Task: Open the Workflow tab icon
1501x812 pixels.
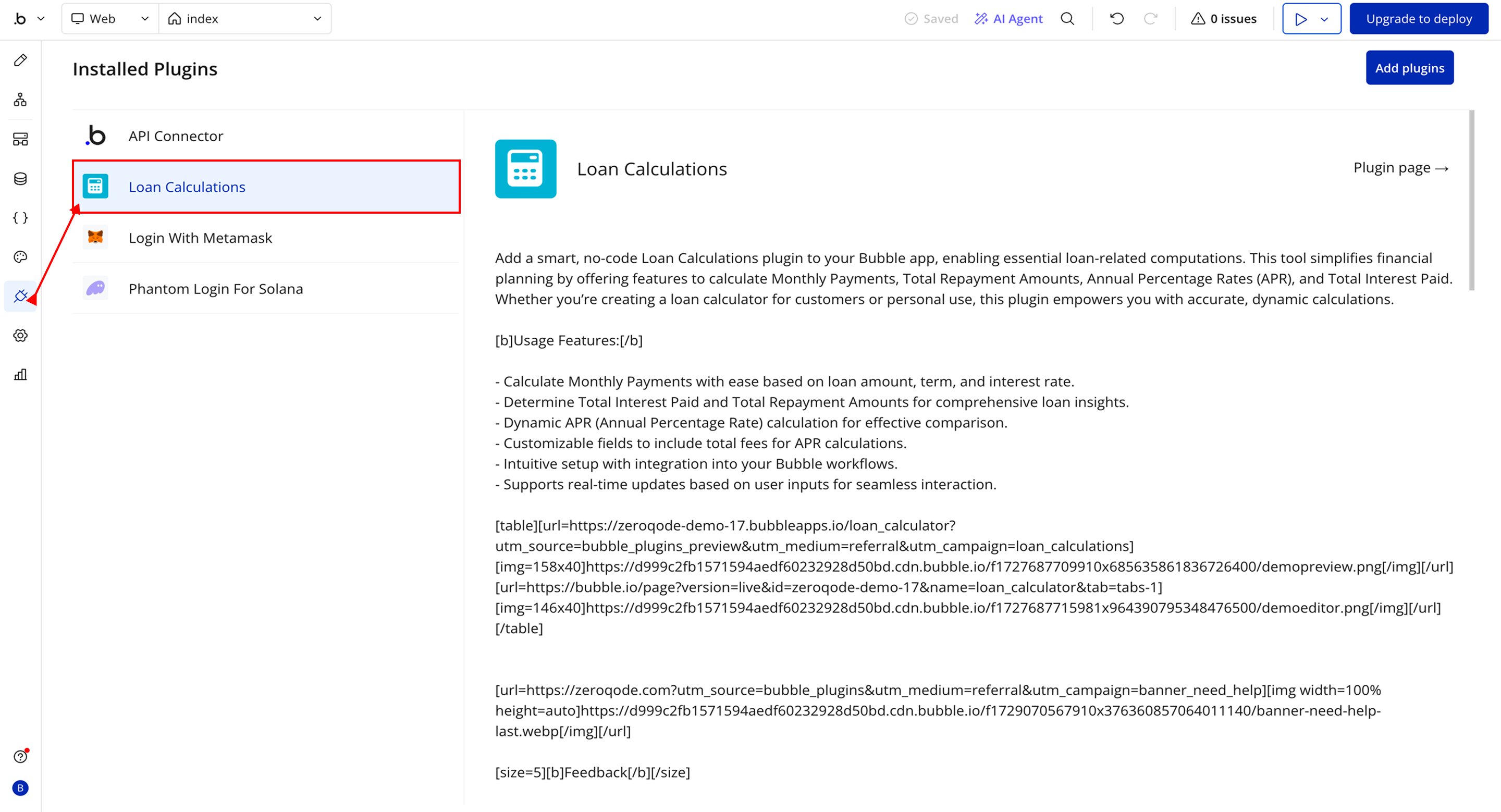Action: [x=20, y=100]
